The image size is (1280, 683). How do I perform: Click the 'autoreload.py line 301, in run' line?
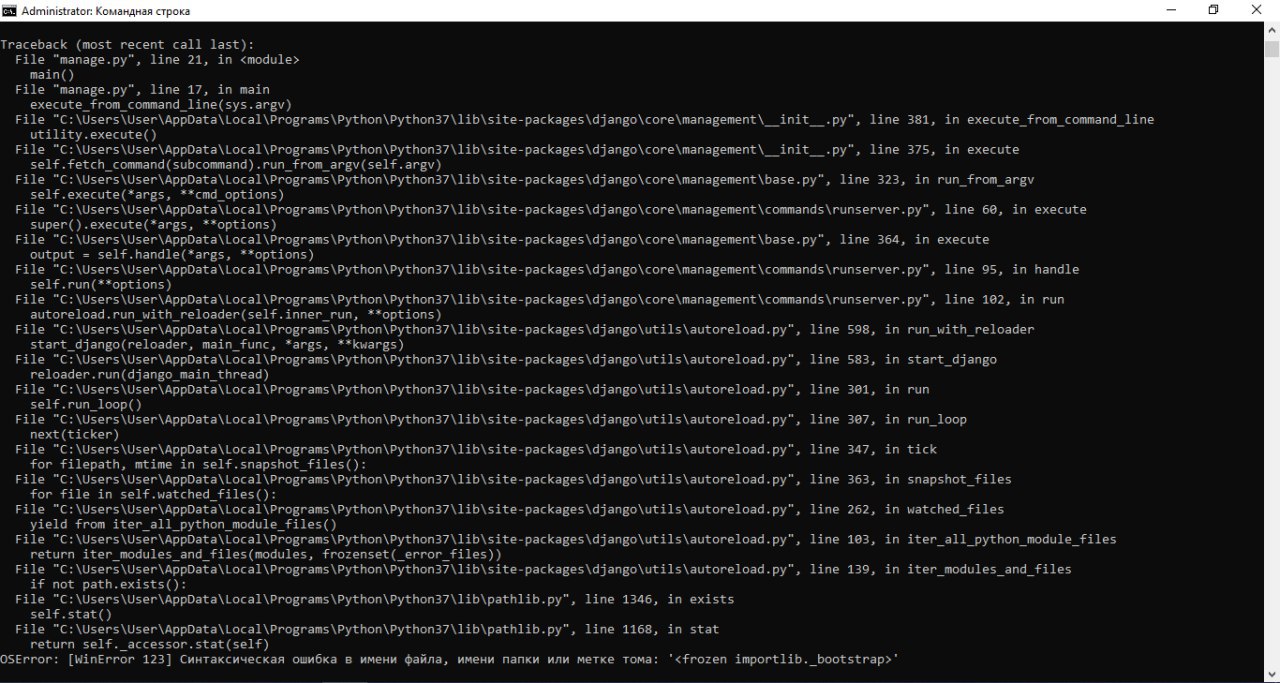[x=472, y=390]
